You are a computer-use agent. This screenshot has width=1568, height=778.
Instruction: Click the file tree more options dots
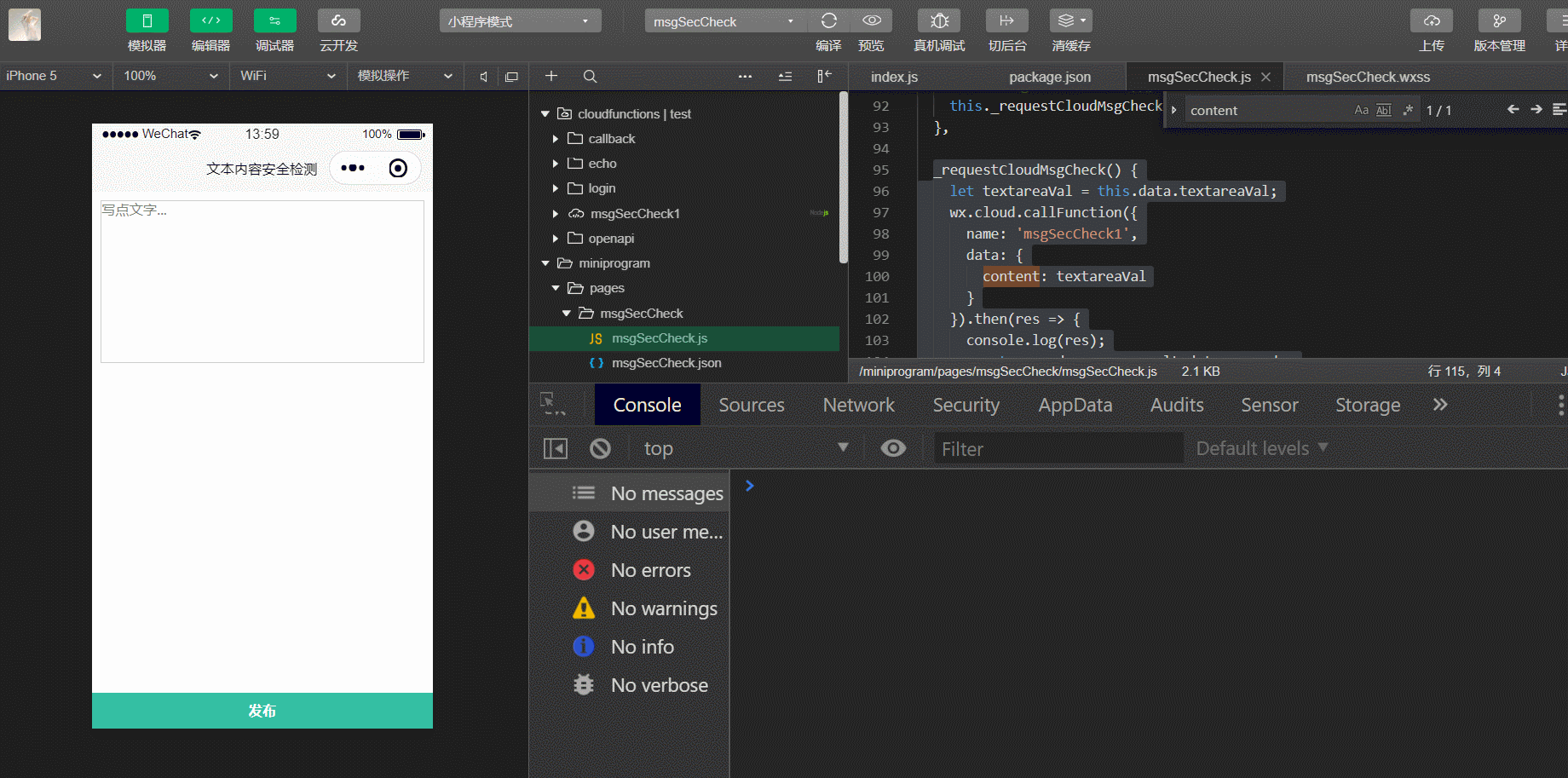(745, 77)
